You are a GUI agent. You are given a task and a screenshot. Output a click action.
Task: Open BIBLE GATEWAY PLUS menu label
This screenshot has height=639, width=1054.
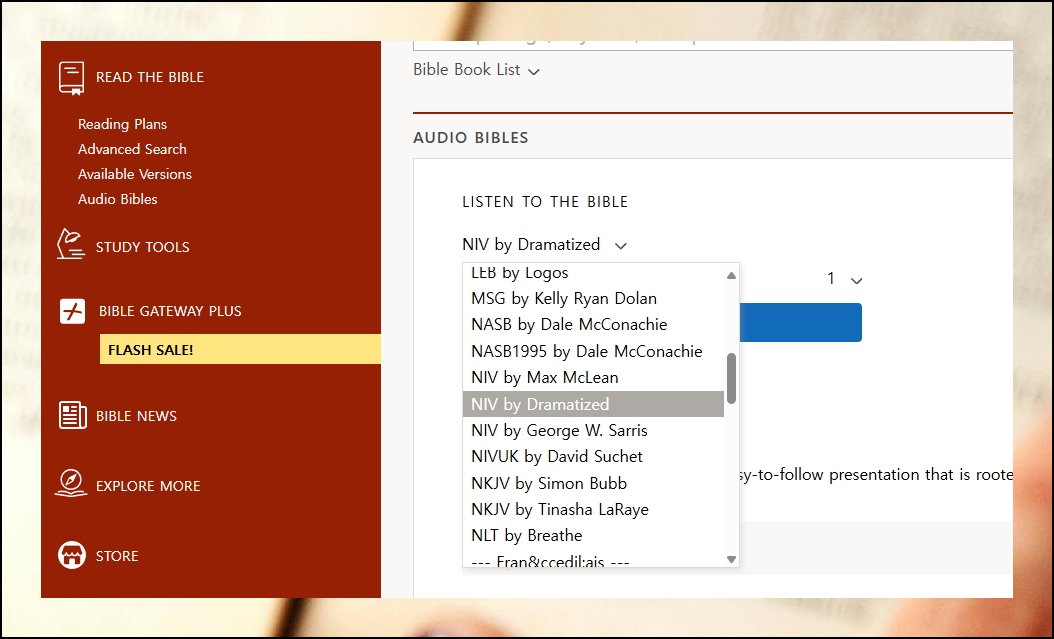tap(170, 311)
